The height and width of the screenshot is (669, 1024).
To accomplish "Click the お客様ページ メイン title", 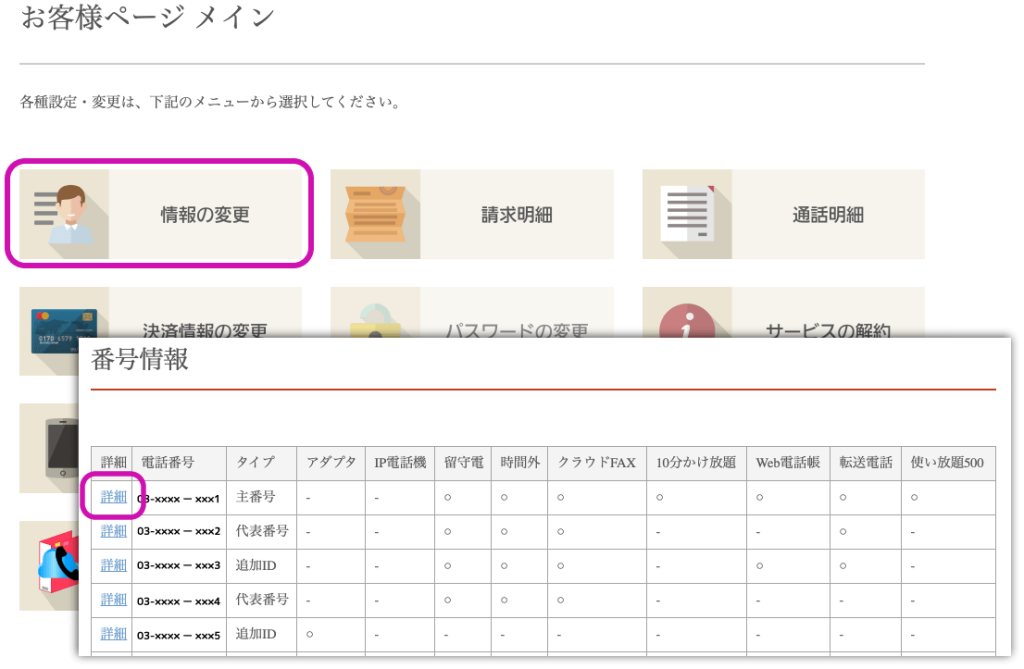I will [x=147, y=16].
